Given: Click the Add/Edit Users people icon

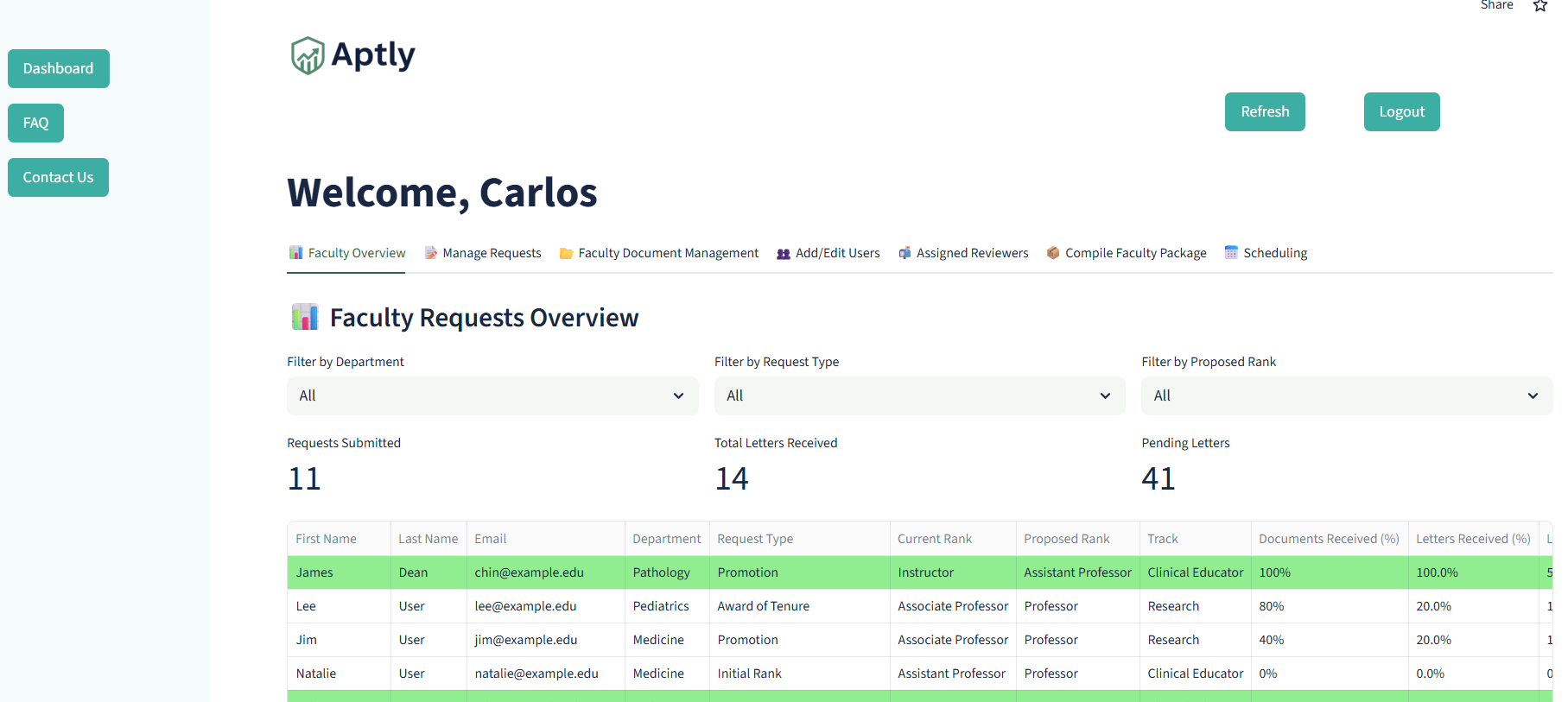Looking at the screenshot, I should (x=784, y=253).
